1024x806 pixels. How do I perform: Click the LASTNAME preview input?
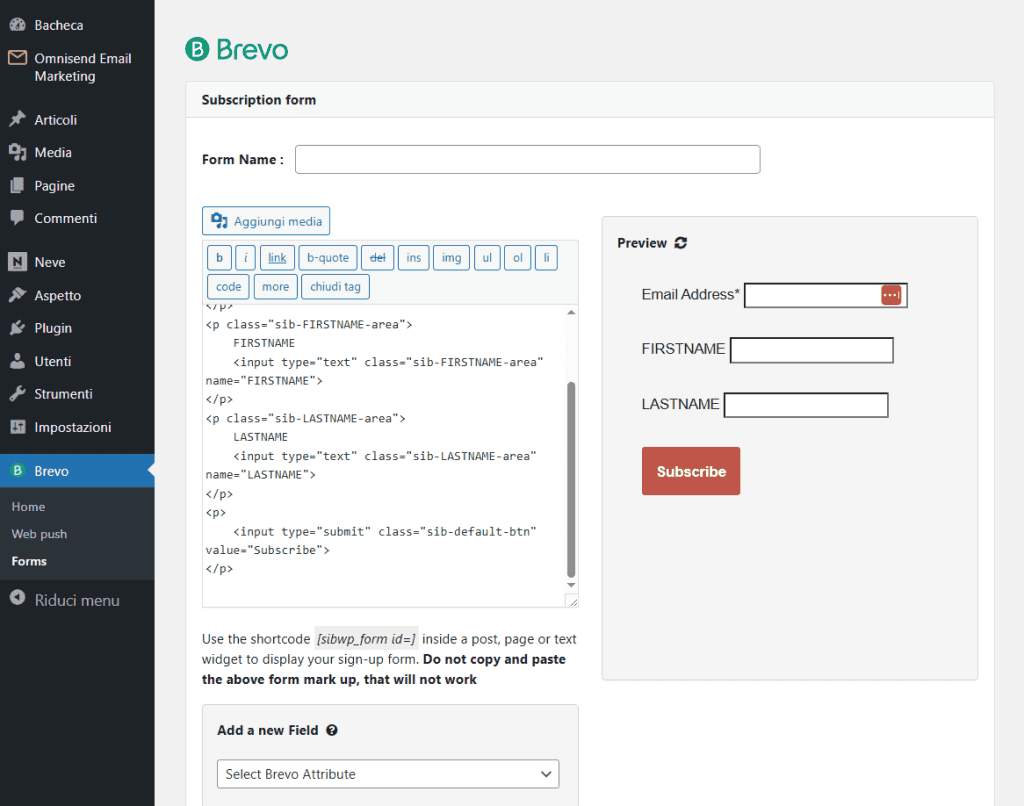click(806, 405)
